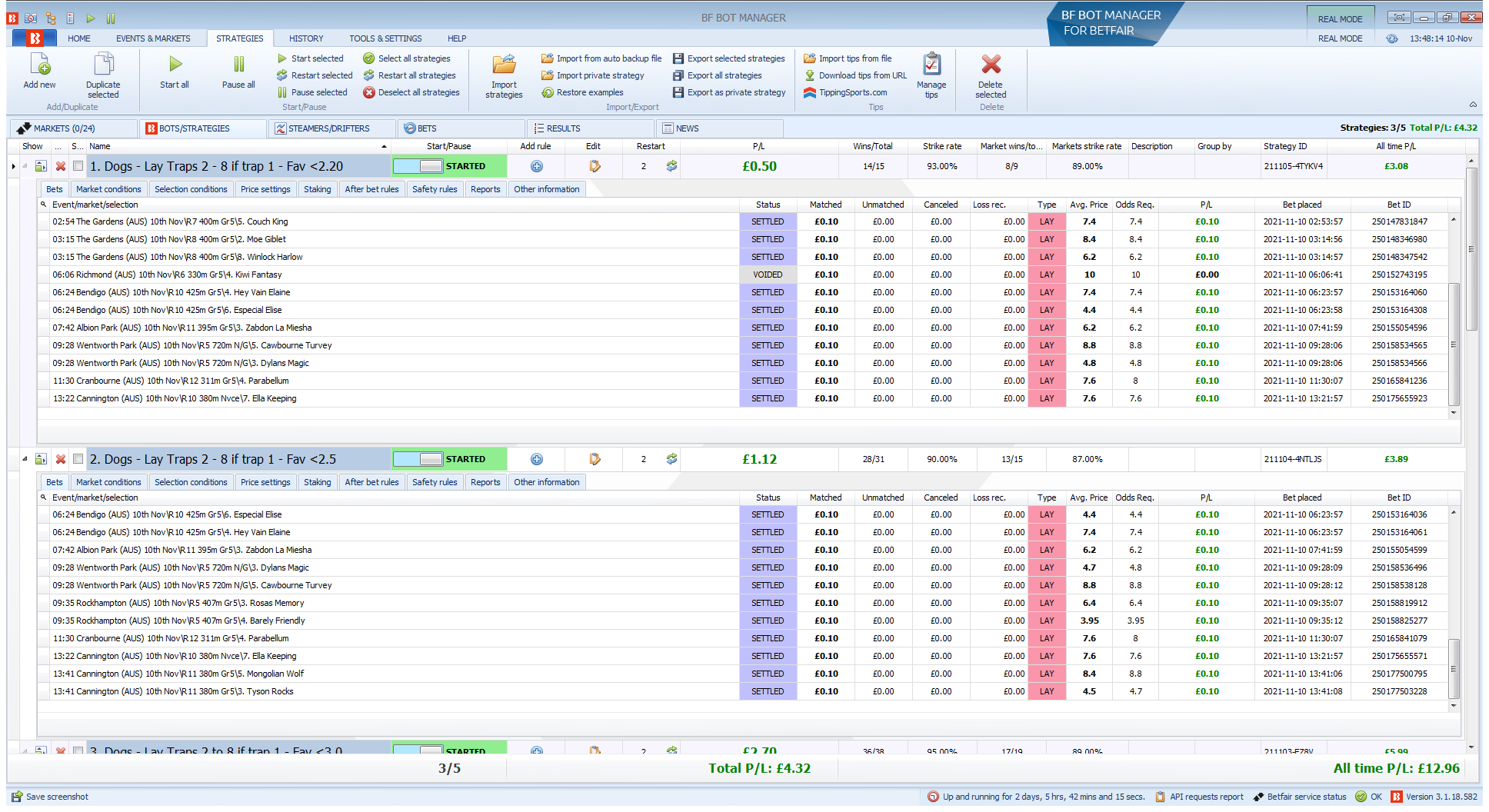
Task: Toggle Started switch for strategy 3
Action: coord(418,749)
